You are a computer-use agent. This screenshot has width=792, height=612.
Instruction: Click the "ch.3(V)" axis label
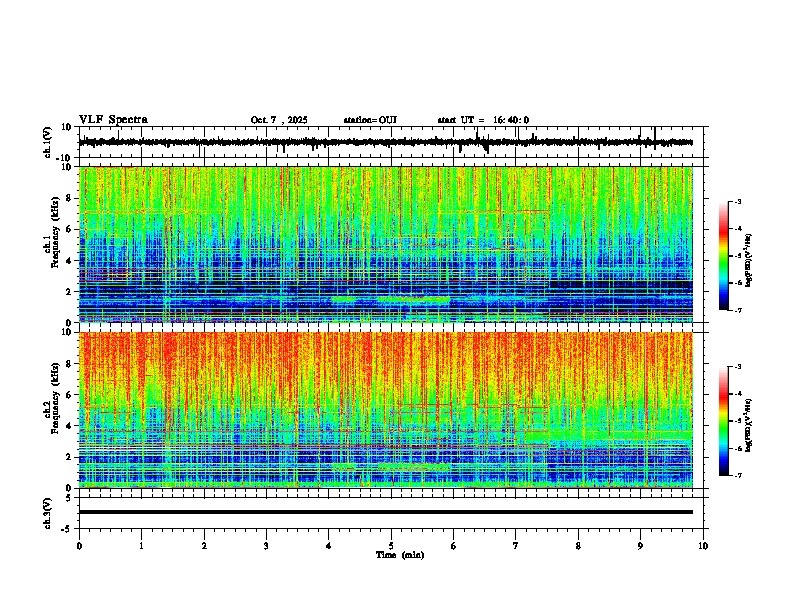click(x=48, y=513)
